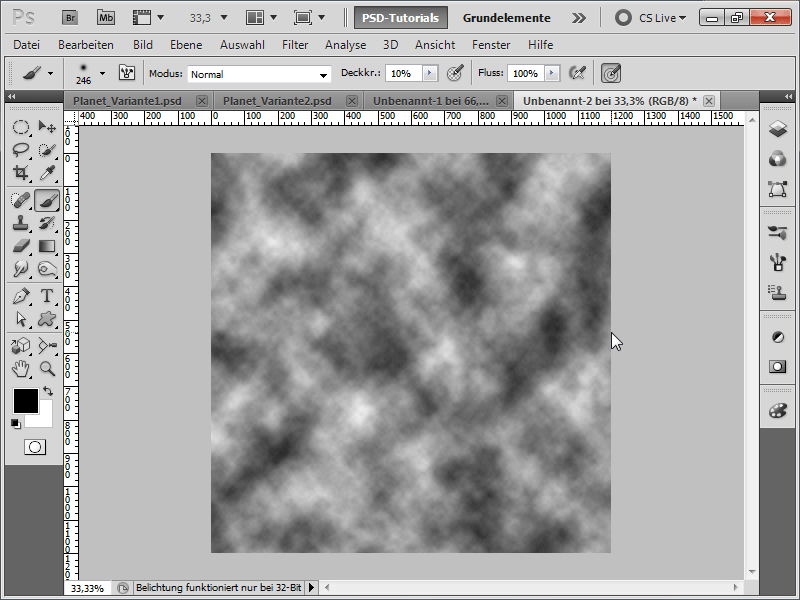Swap foreground and background colors

(x=48, y=391)
